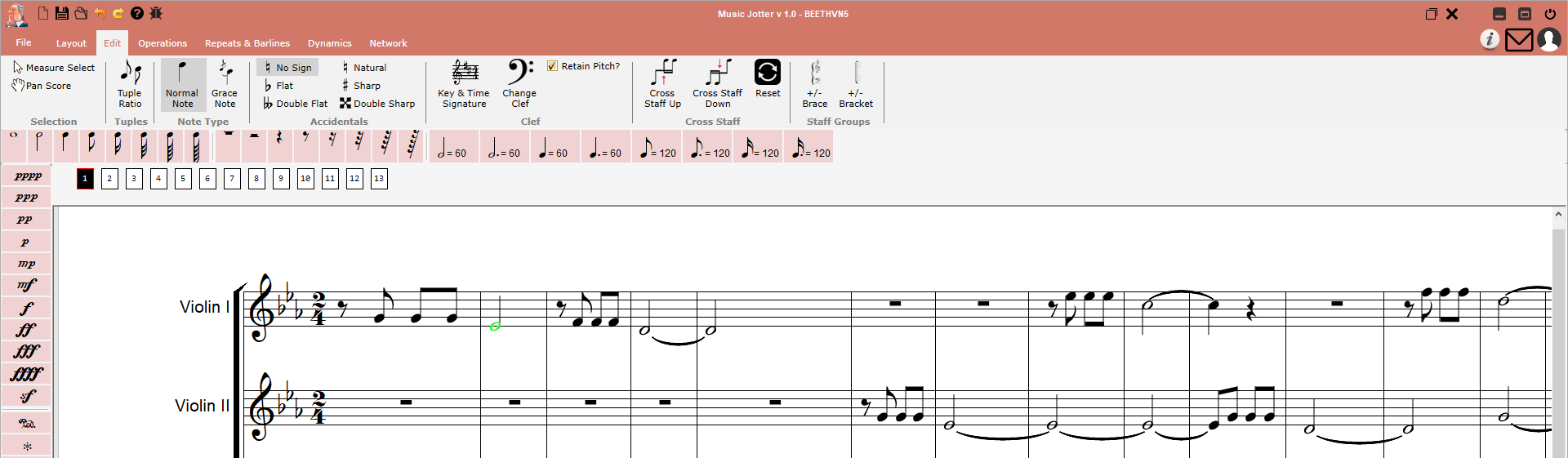Apply Cross Staff Down
This screenshot has width=1568, height=458.
(x=717, y=84)
